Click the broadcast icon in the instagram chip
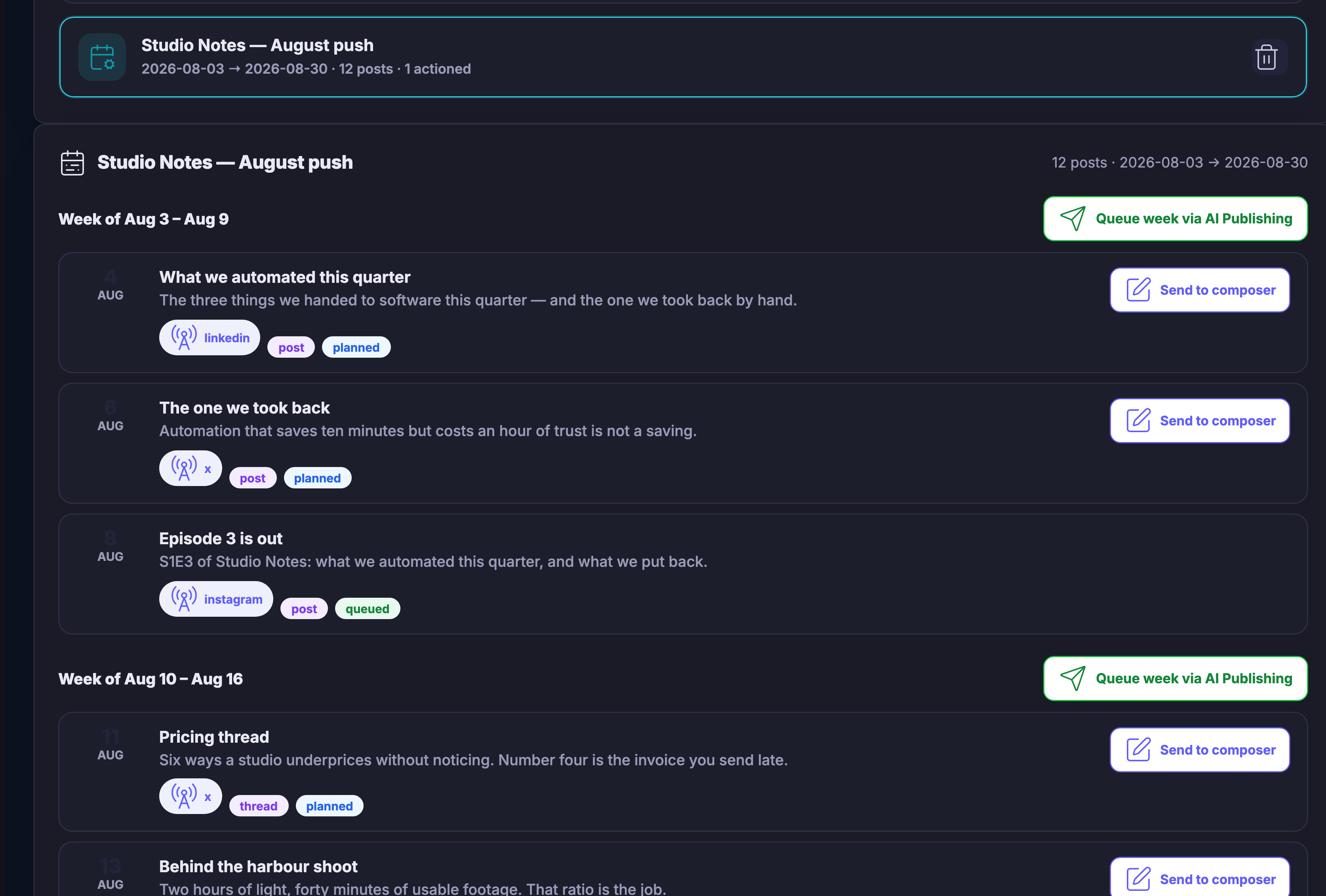 [184, 599]
